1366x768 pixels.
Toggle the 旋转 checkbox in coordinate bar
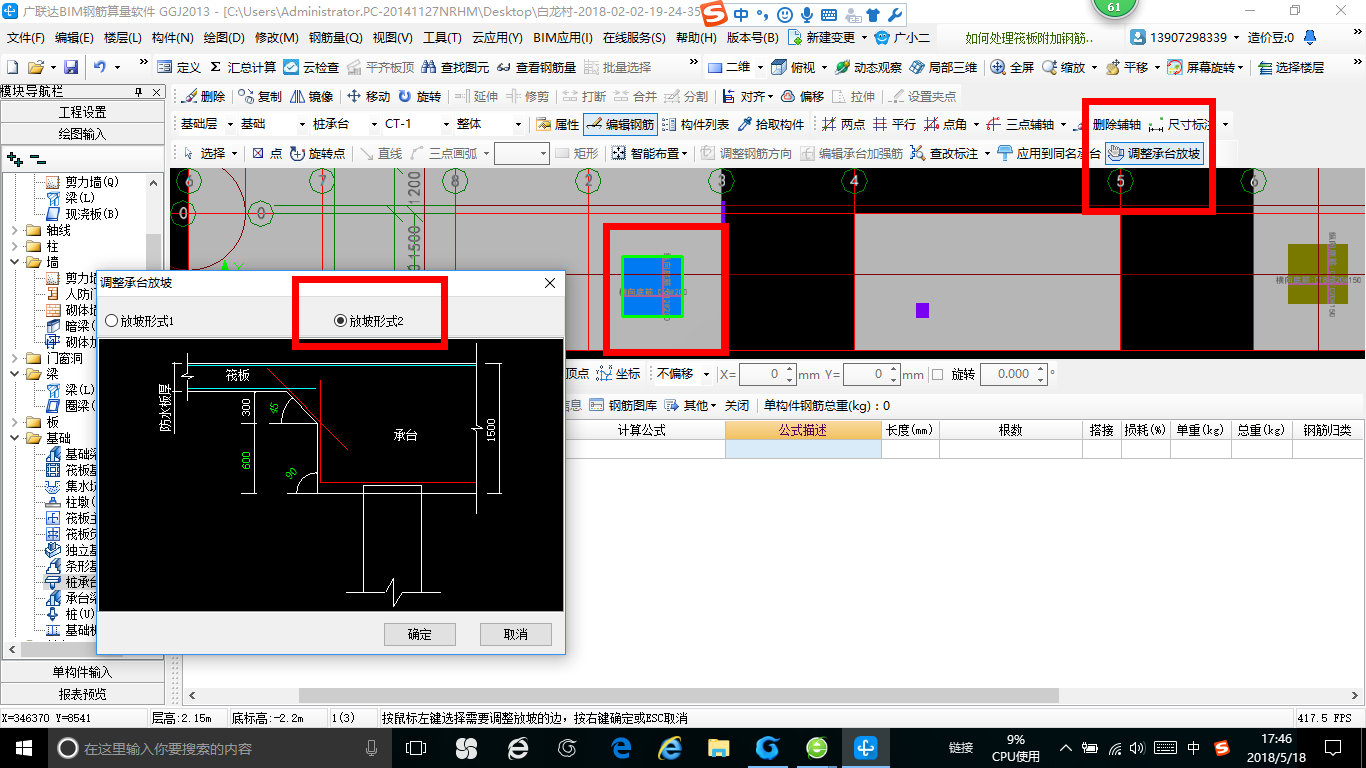937,375
